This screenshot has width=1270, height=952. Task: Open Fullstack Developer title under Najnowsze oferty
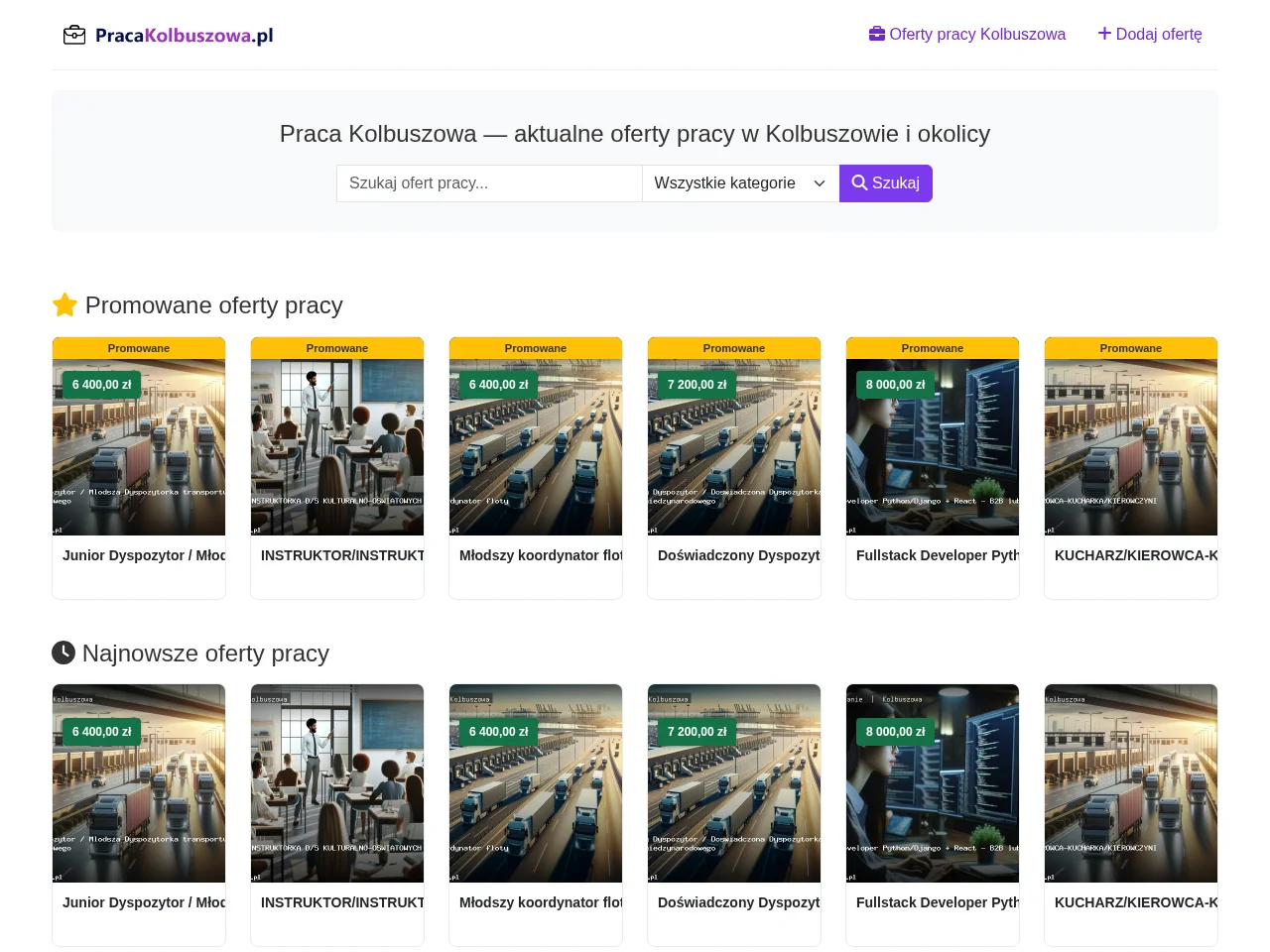(938, 902)
